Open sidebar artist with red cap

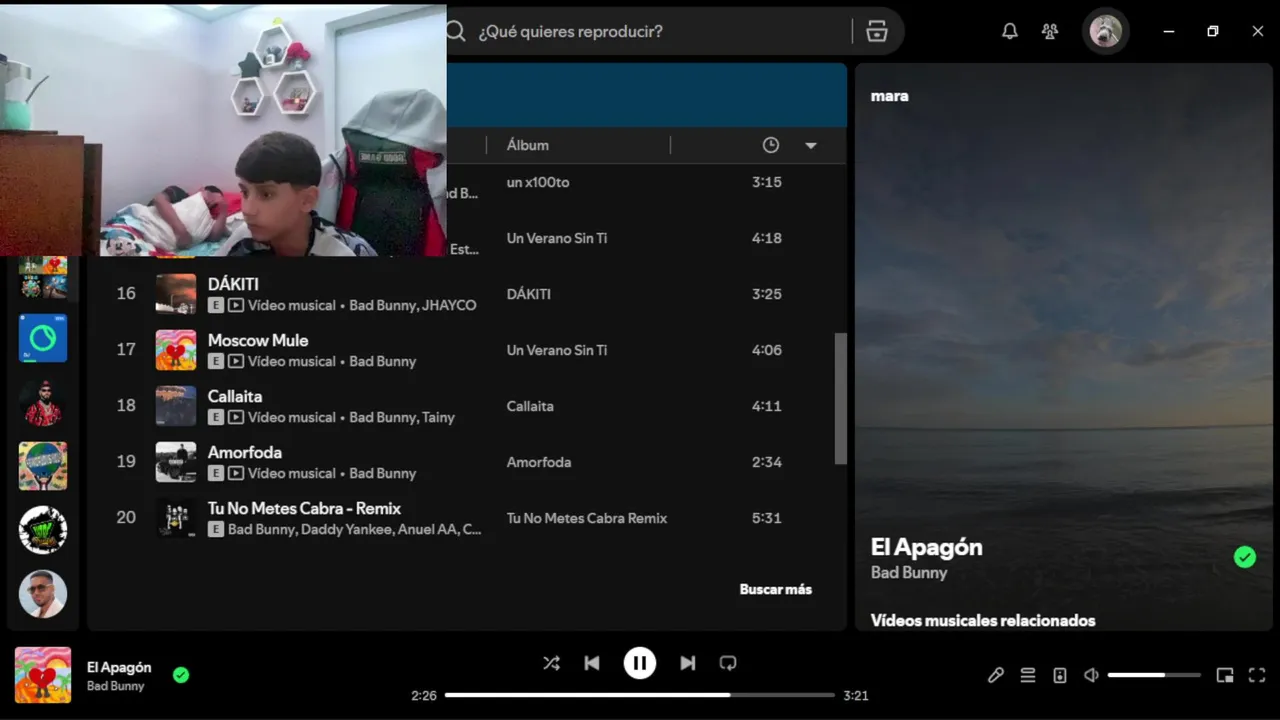coord(43,402)
